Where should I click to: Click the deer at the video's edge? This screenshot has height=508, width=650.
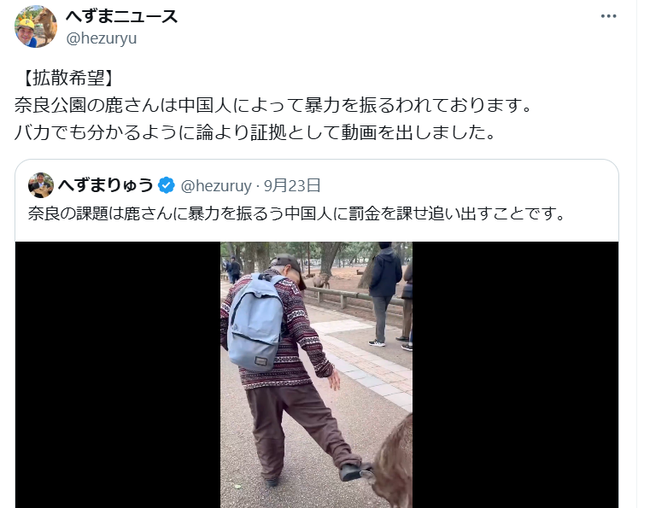tap(394, 464)
